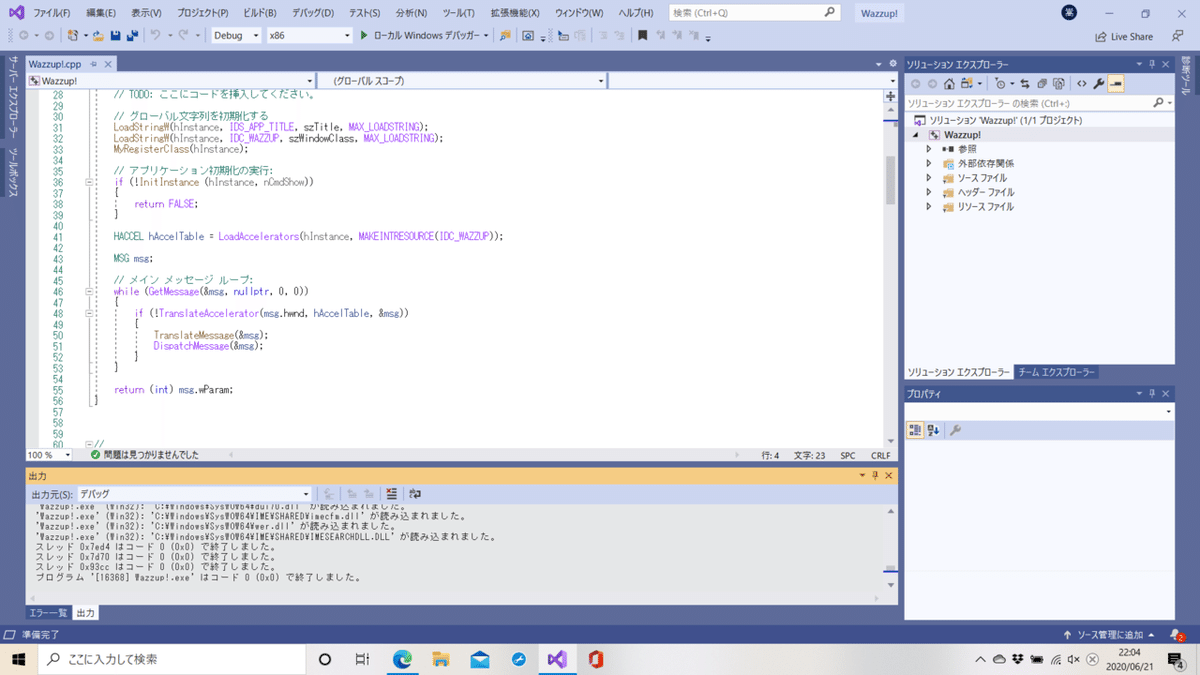The width and height of the screenshot is (1200, 675).
Task: Open the ツールボックス side tab
Action: point(12,174)
